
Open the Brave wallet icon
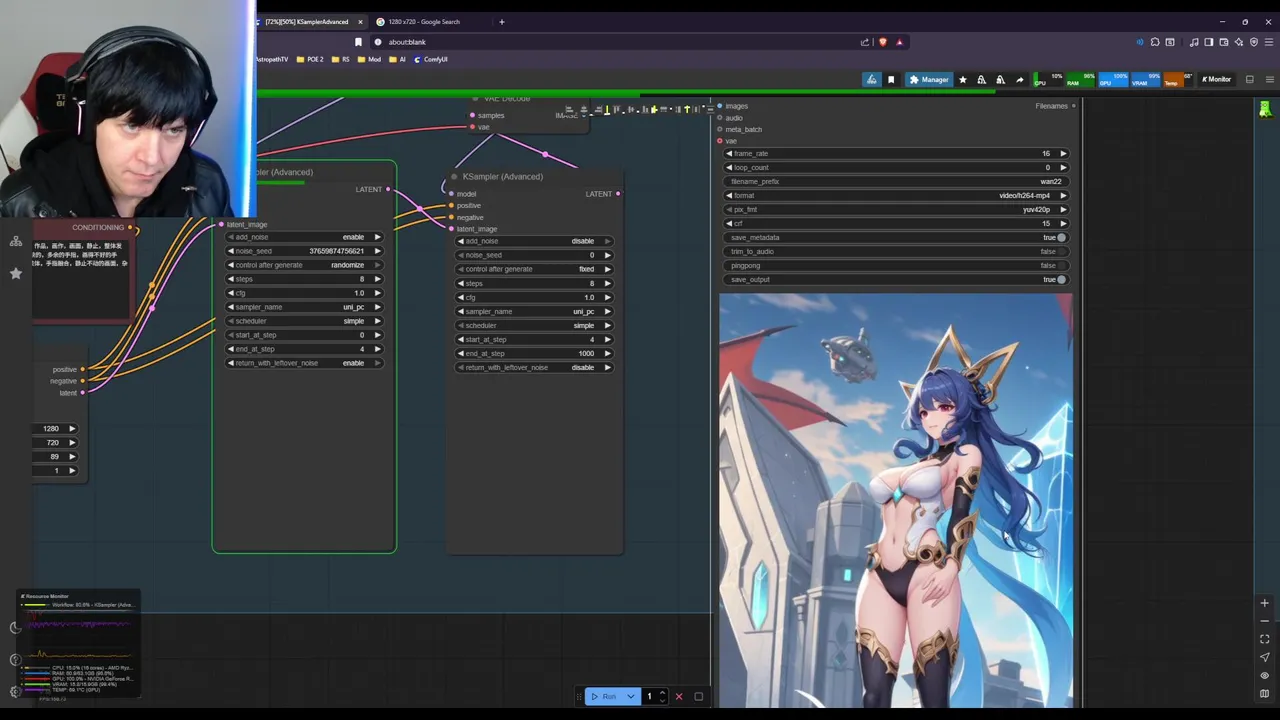click(x=1224, y=42)
